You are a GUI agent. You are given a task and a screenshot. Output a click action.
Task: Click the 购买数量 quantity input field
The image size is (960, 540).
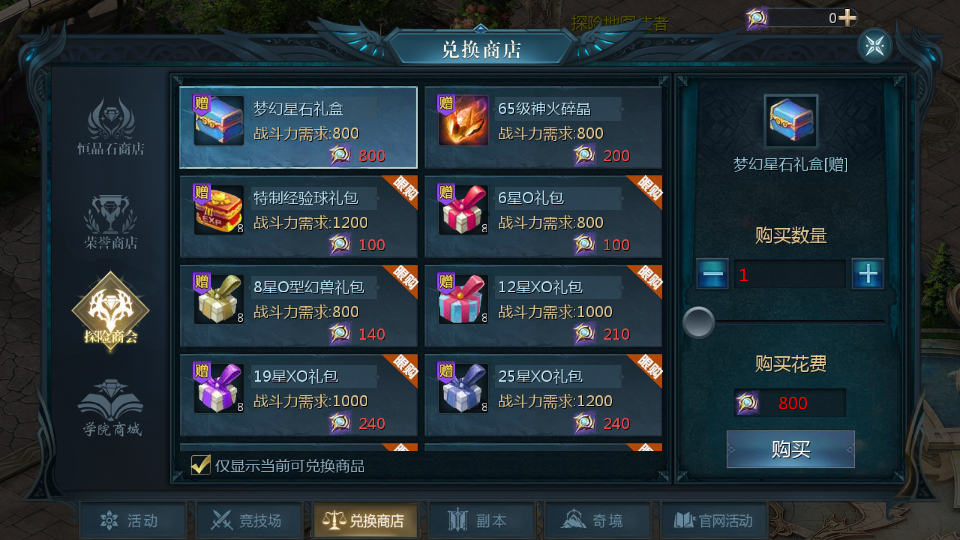click(790, 274)
